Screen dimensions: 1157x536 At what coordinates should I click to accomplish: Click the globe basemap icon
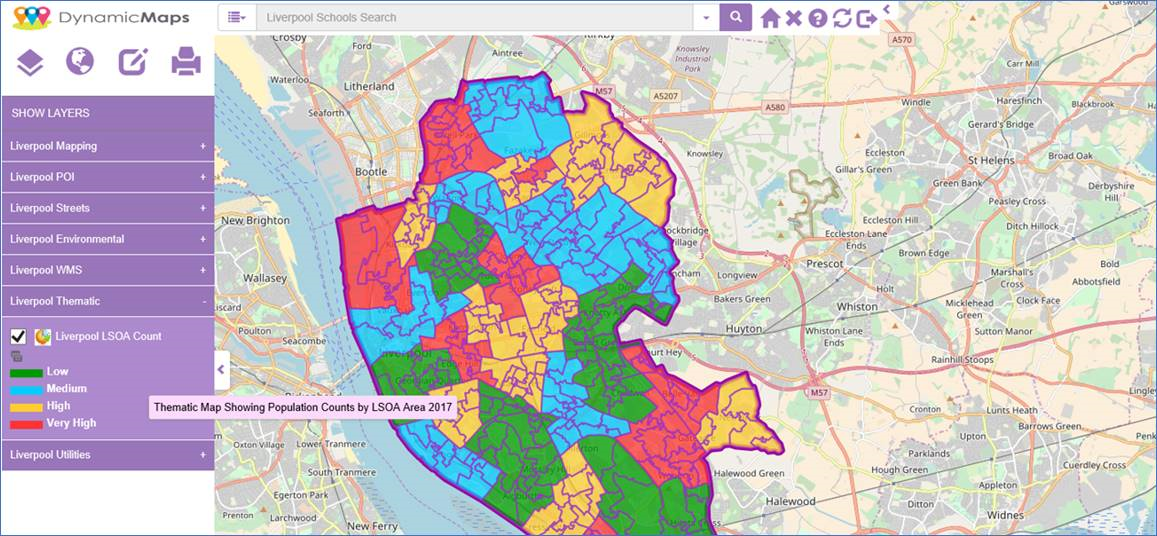click(x=80, y=61)
